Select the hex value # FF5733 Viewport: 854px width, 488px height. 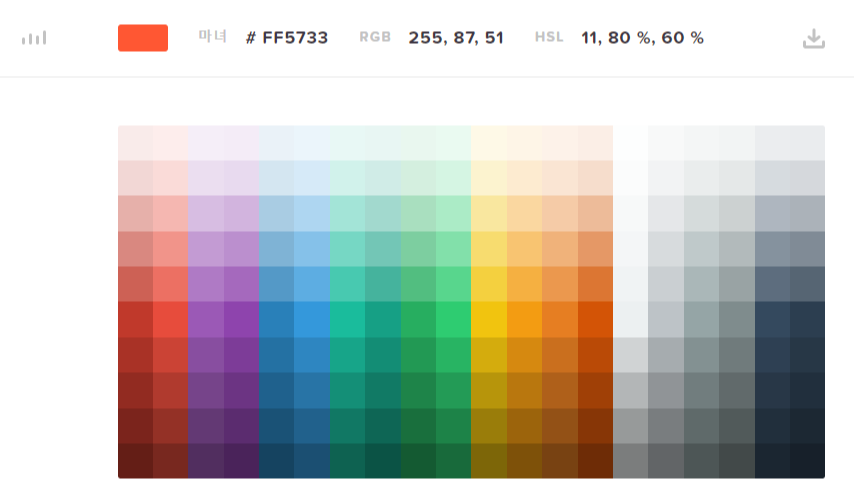[x=287, y=38]
